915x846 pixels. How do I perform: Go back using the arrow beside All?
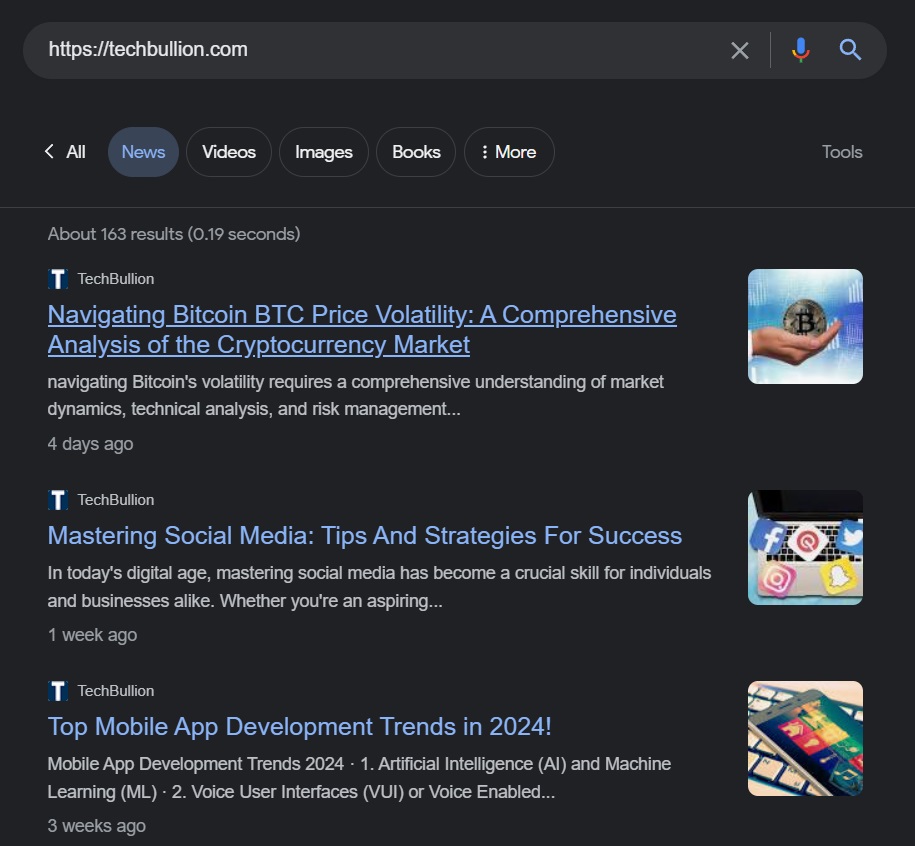click(x=50, y=152)
